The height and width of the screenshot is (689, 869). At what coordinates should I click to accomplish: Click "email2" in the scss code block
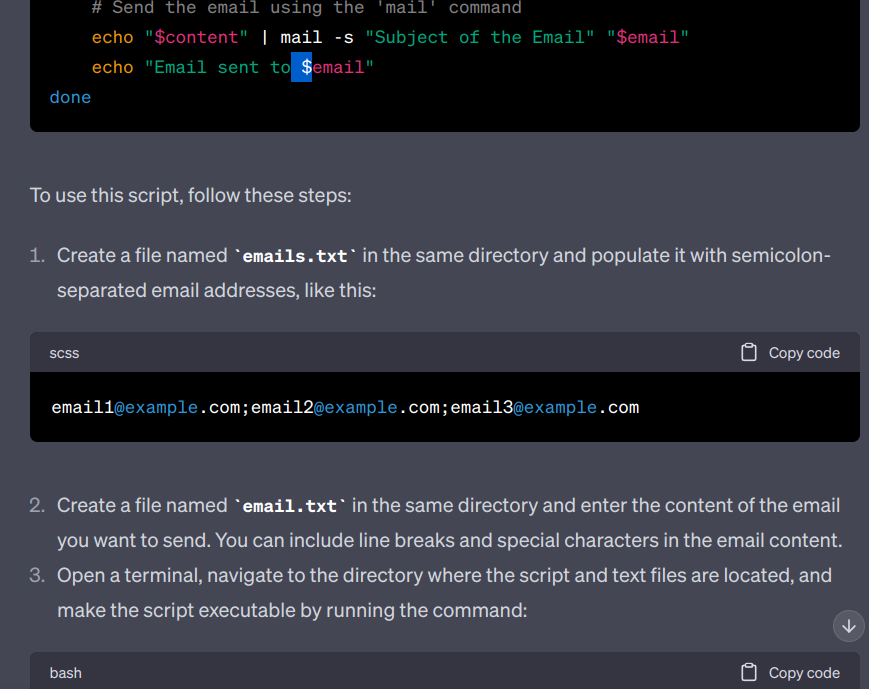pyautogui.click(x=282, y=407)
